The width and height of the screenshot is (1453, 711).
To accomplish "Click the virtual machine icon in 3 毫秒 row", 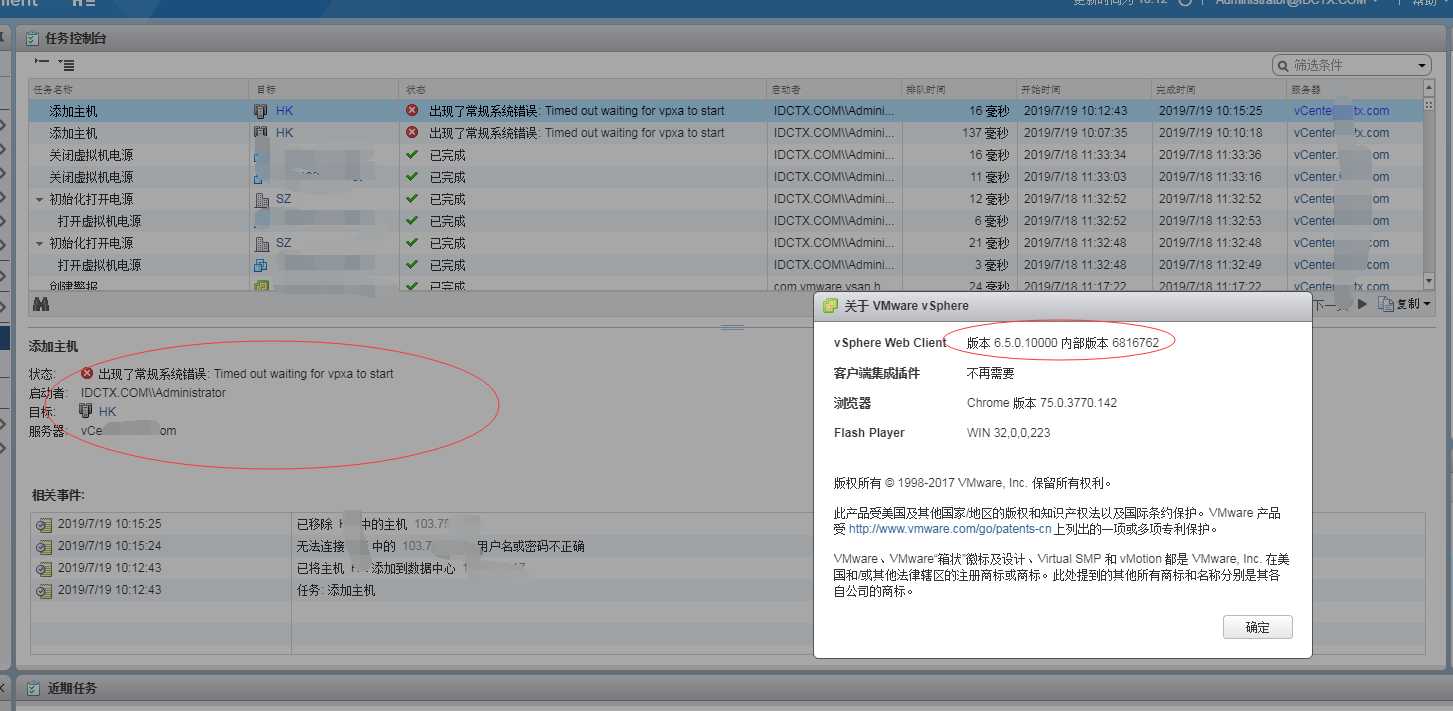I will point(261,265).
